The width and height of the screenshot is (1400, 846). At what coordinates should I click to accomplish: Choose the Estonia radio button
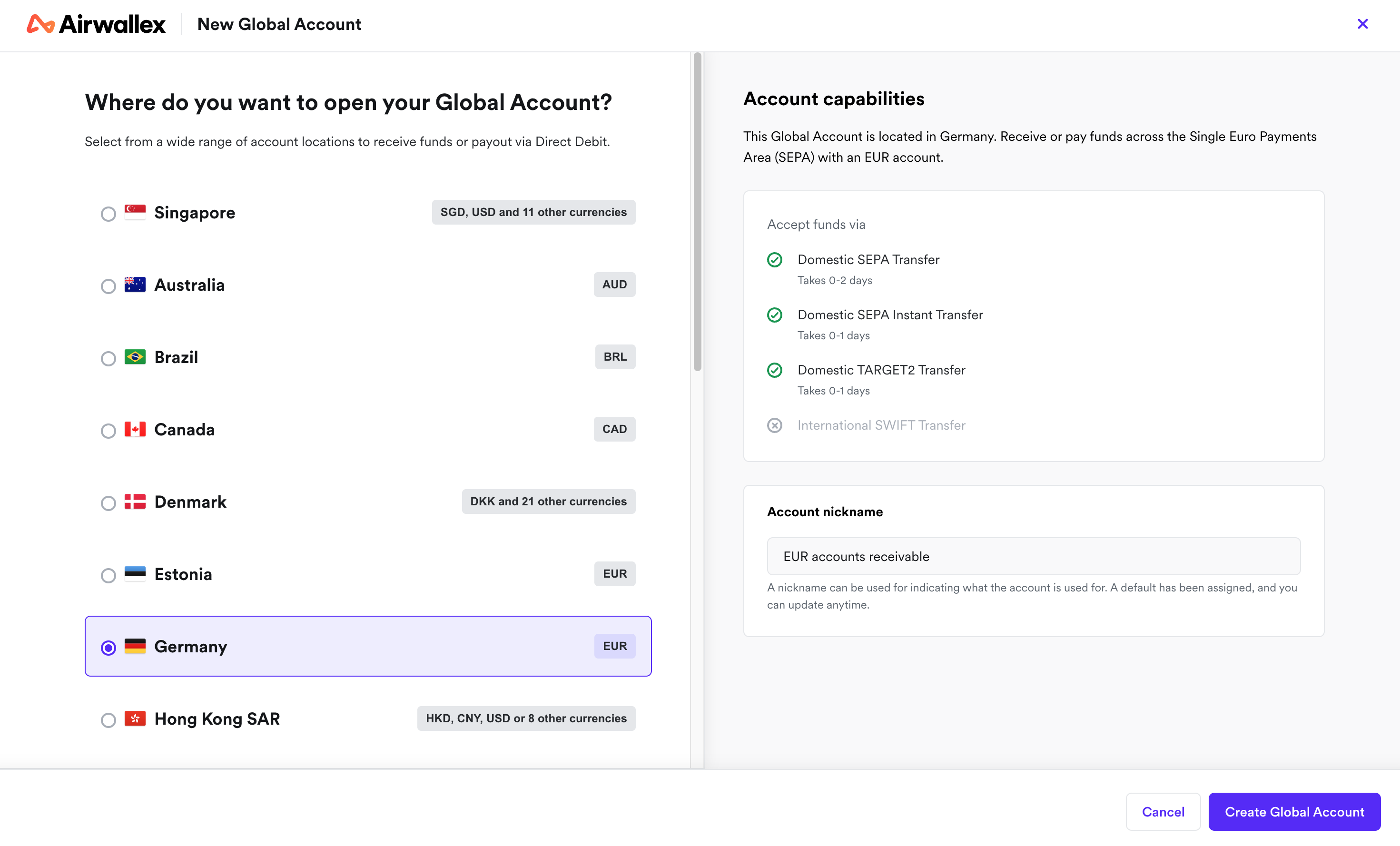pyautogui.click(x=108, y=576)
